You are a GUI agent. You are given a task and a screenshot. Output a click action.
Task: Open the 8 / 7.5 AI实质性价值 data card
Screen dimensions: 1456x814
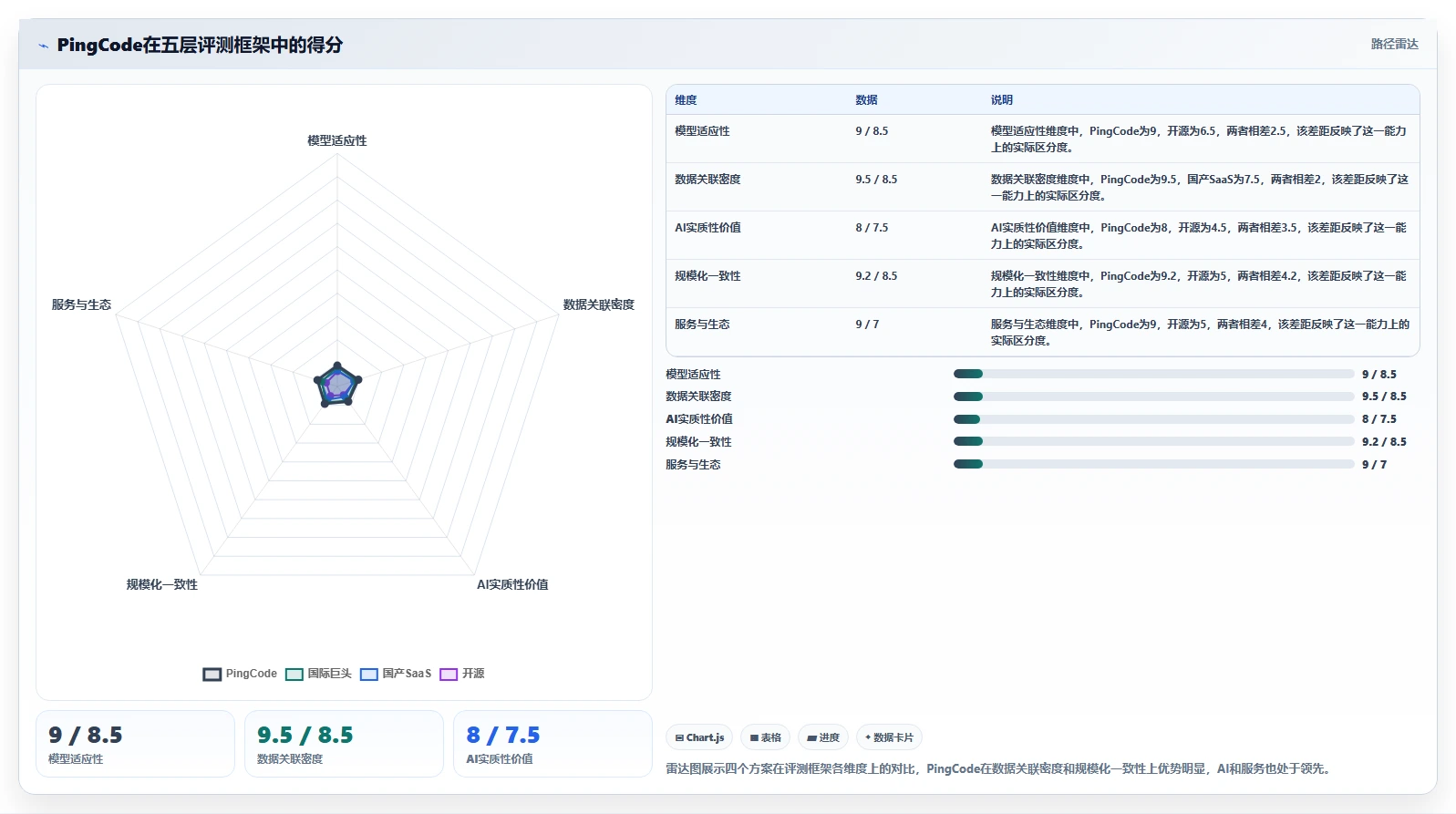tap(552, 744)
